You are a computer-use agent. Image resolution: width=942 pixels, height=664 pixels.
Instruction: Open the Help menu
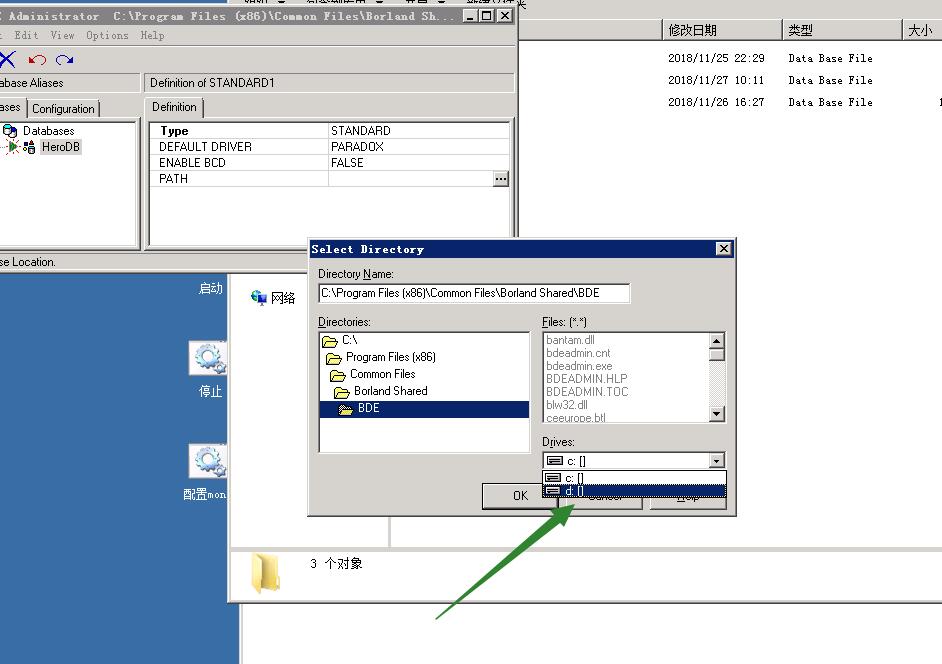coord(152,35)
